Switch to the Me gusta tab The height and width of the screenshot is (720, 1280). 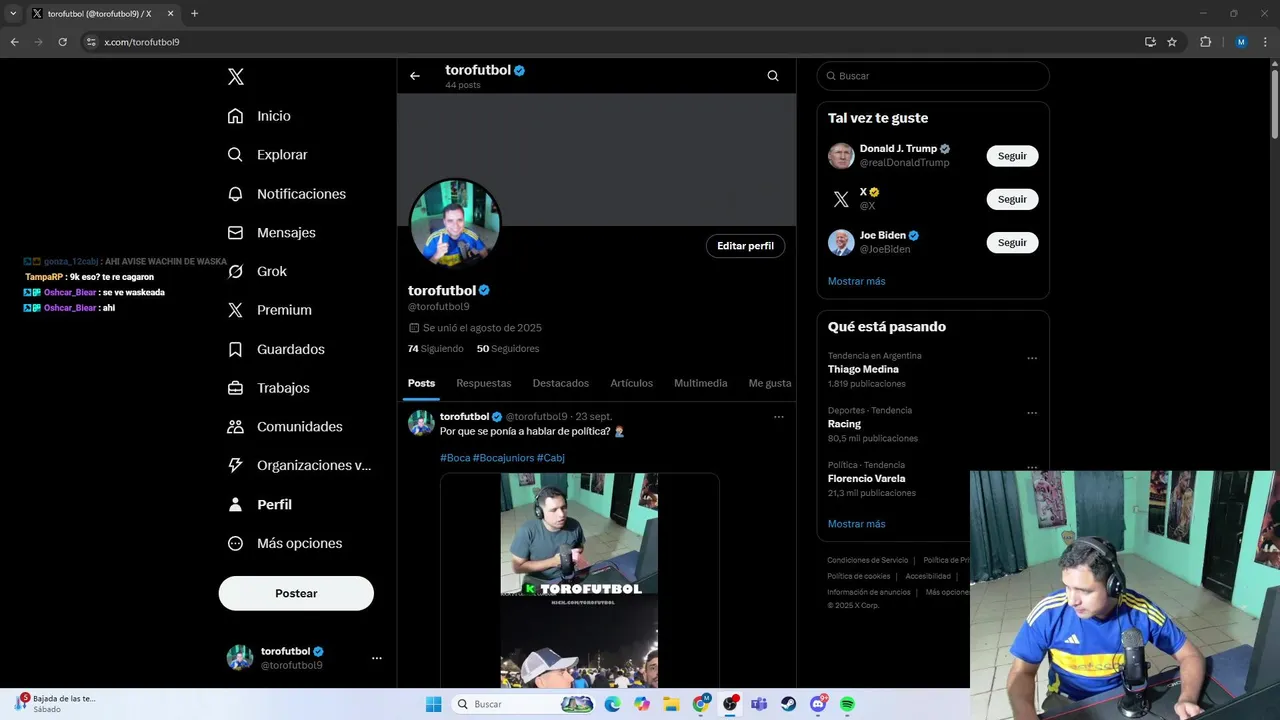(x=770, y=383)
